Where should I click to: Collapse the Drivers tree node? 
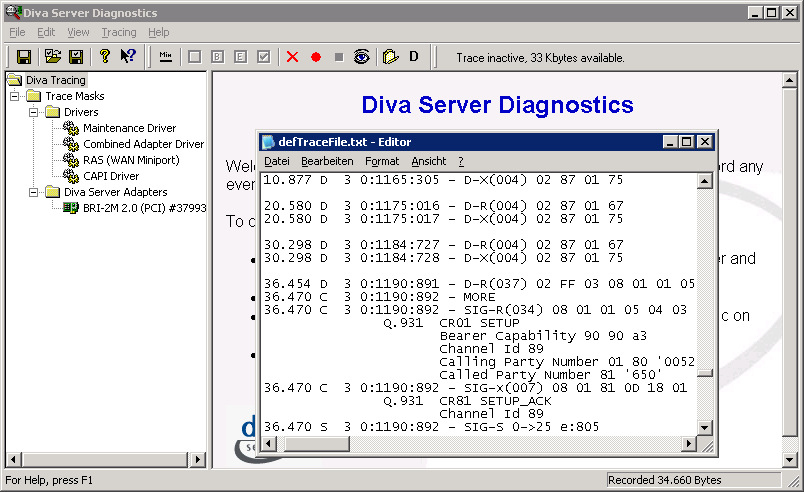33,112
